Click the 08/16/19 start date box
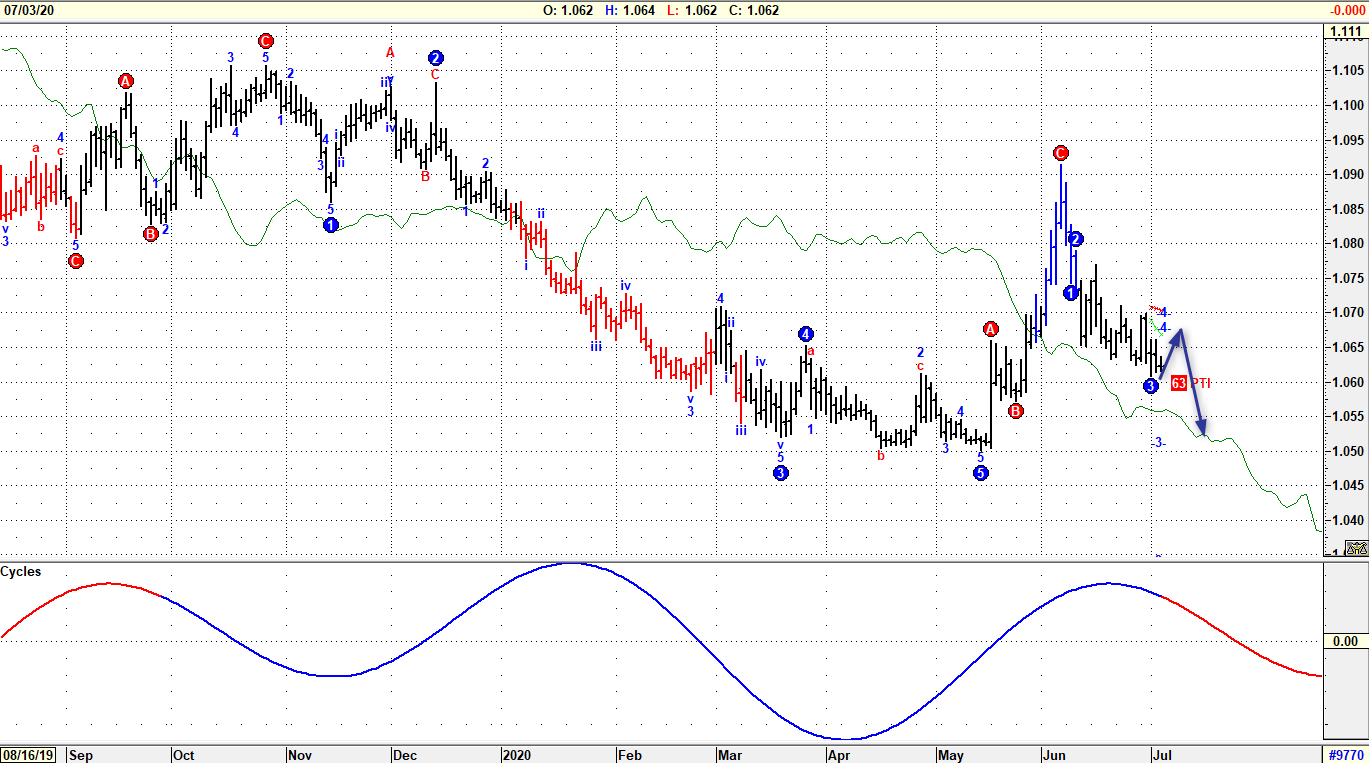Image resolution: width=1369 pixels, height=763 pixels. click(x=30, y=755)
